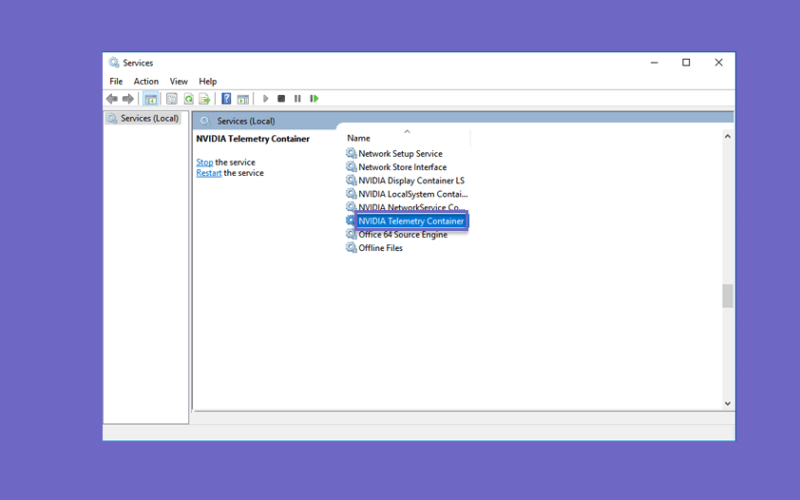This screenshot has width=800, height=500.
Task: Click the gear icon beside Network Store Interface
Action: pos(351,167)
